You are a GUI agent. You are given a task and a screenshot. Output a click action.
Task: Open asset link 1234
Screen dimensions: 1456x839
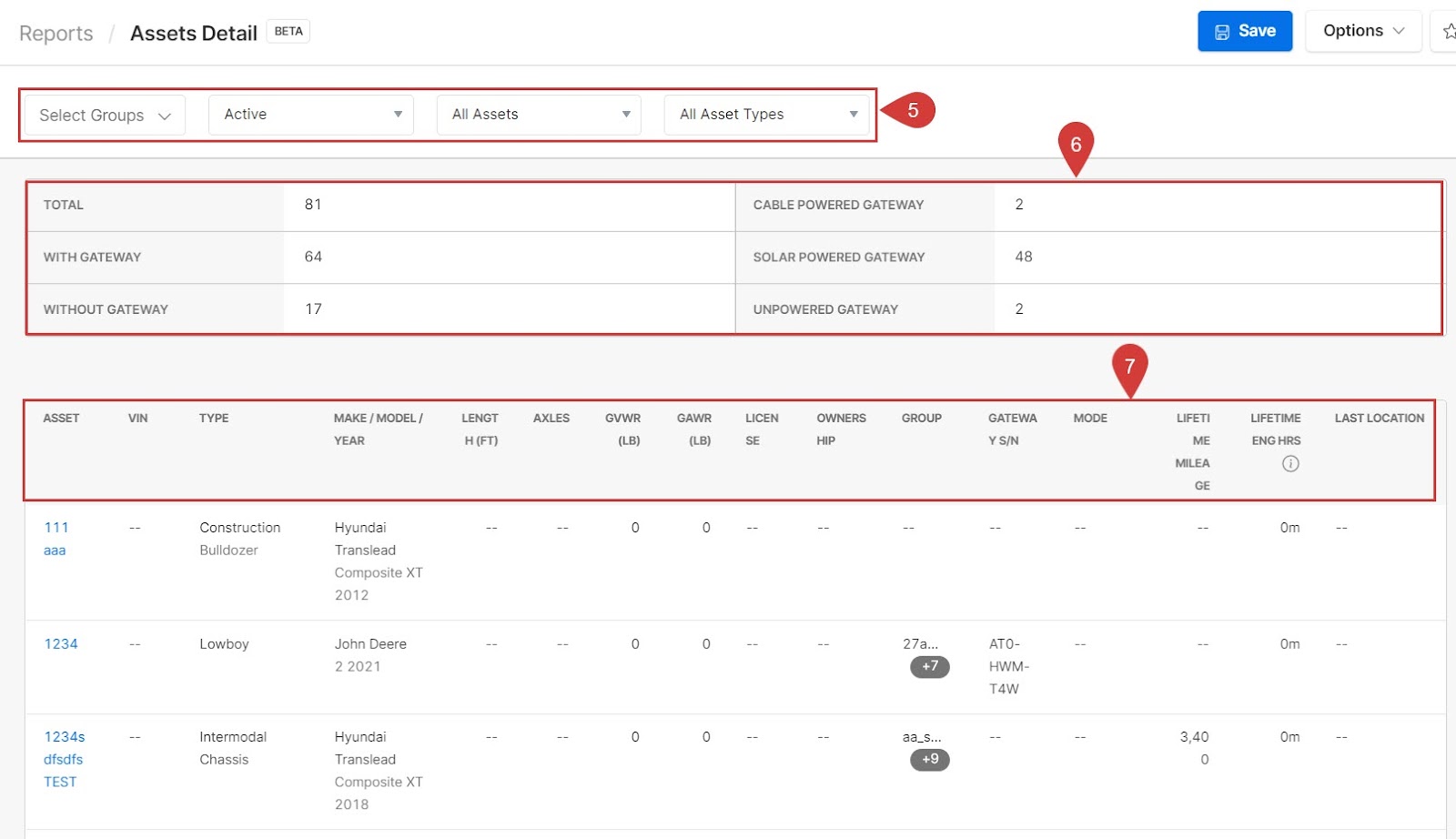(x=61, y=644)
